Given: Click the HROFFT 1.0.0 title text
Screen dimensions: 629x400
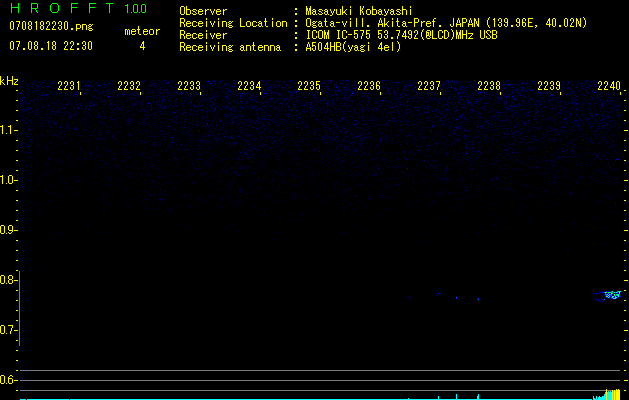Looking at the screenshot, I should [x=78, y=8].
